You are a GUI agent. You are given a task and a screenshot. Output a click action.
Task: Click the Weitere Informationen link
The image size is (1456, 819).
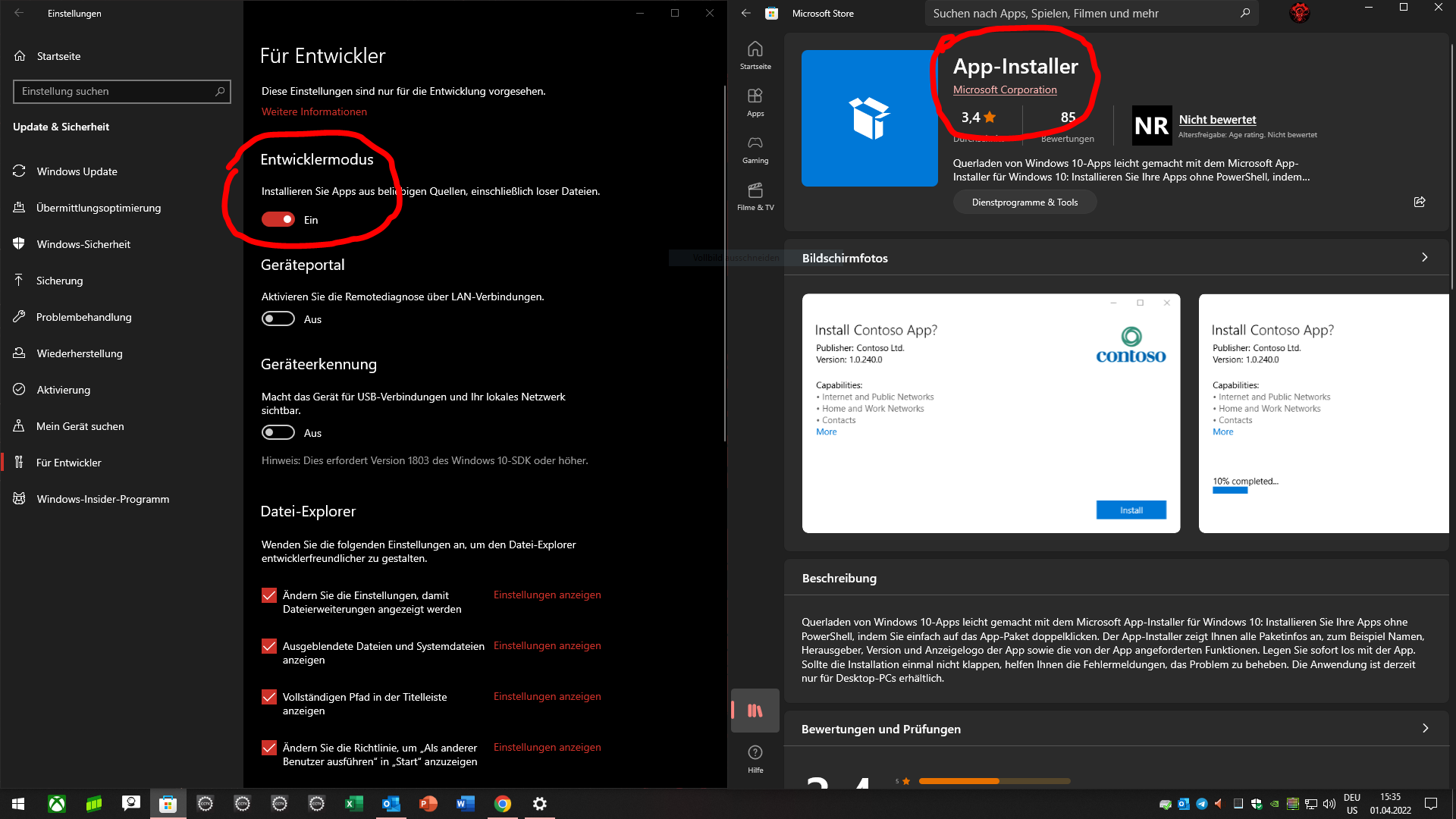314,111
